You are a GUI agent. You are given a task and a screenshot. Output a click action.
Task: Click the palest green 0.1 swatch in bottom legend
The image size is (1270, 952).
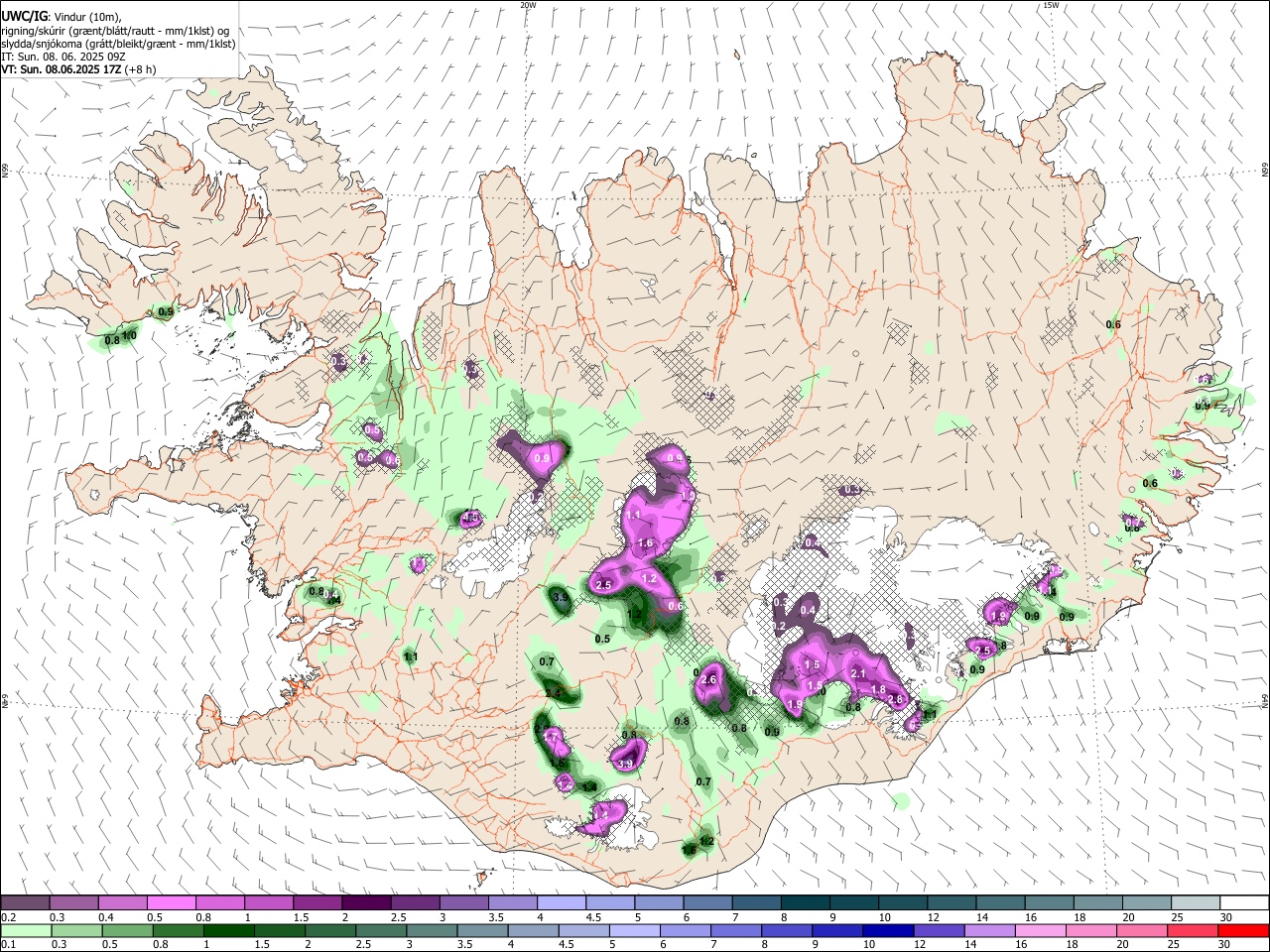pos(27,931)
